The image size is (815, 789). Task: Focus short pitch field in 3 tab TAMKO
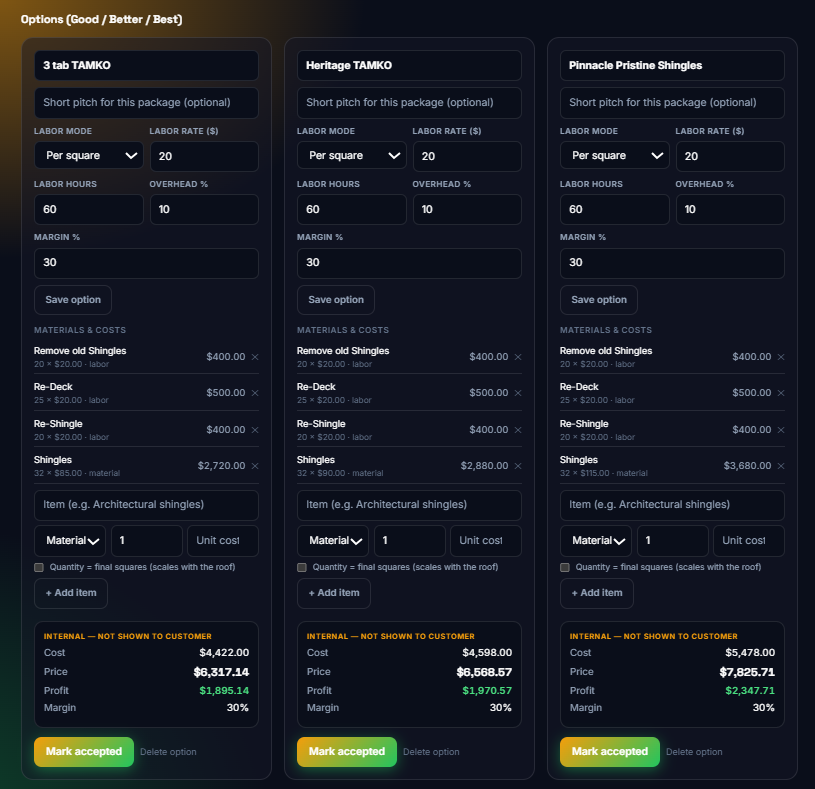coord(147,103)
